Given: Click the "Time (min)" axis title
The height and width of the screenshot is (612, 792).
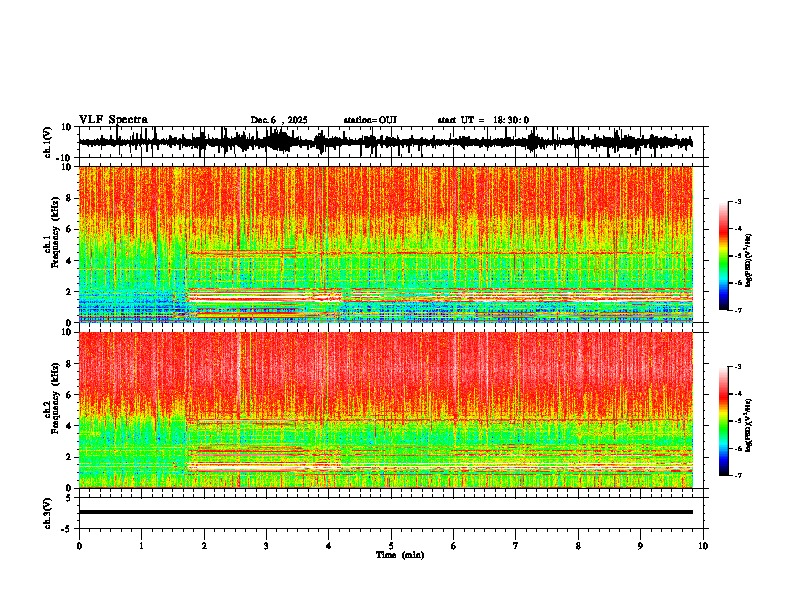Looking at the screenshot, I should (400, 555).
